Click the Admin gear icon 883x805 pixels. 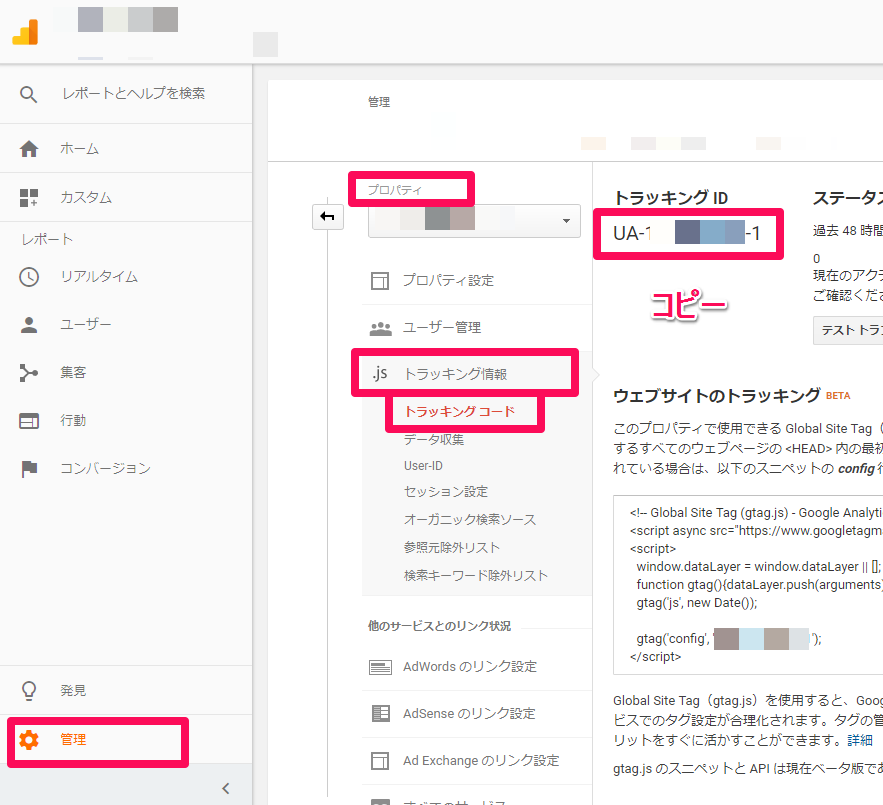pyautogui.click(x=29, y=740)
